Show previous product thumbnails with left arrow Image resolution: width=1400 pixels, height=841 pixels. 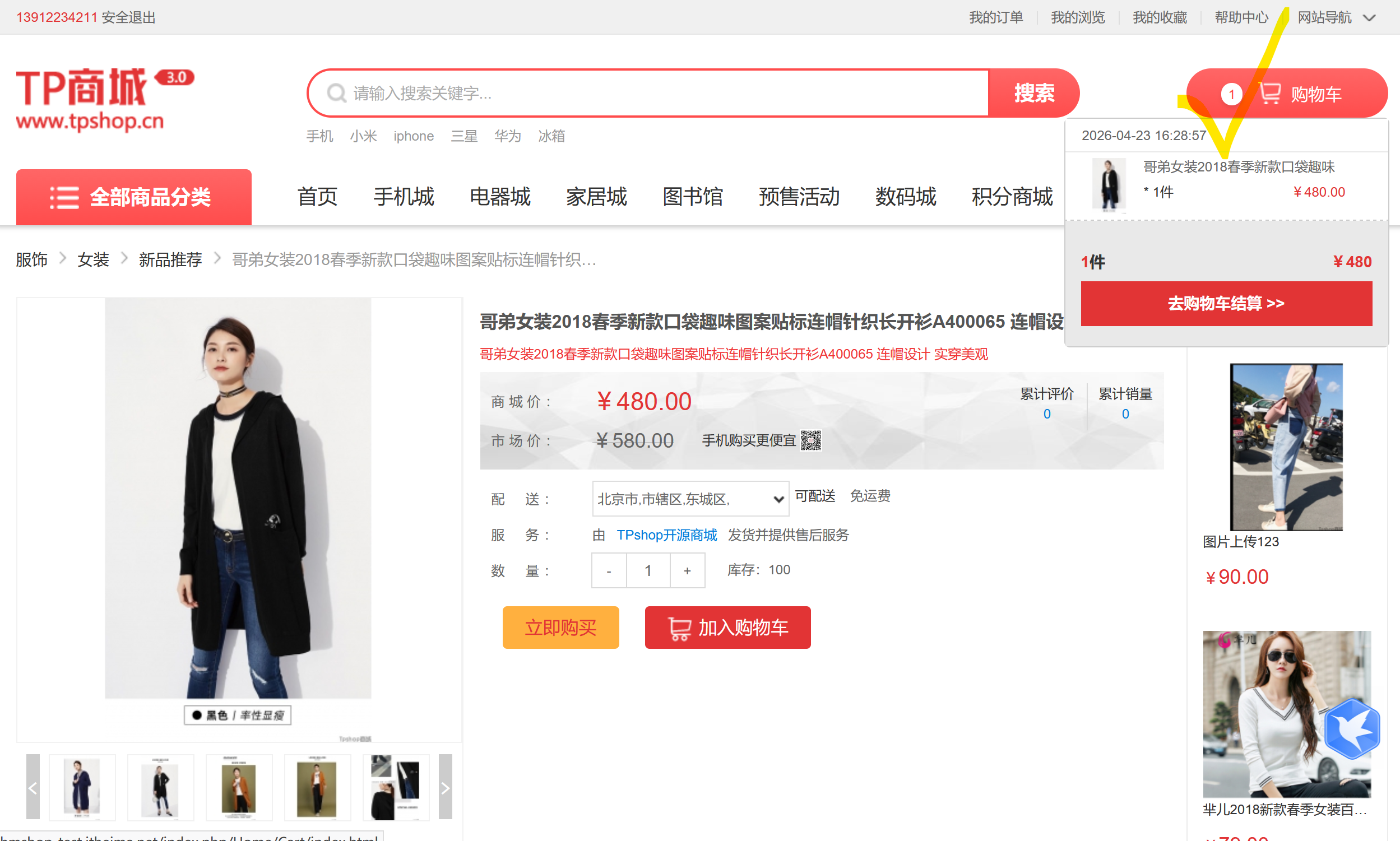tap(33, 787)
